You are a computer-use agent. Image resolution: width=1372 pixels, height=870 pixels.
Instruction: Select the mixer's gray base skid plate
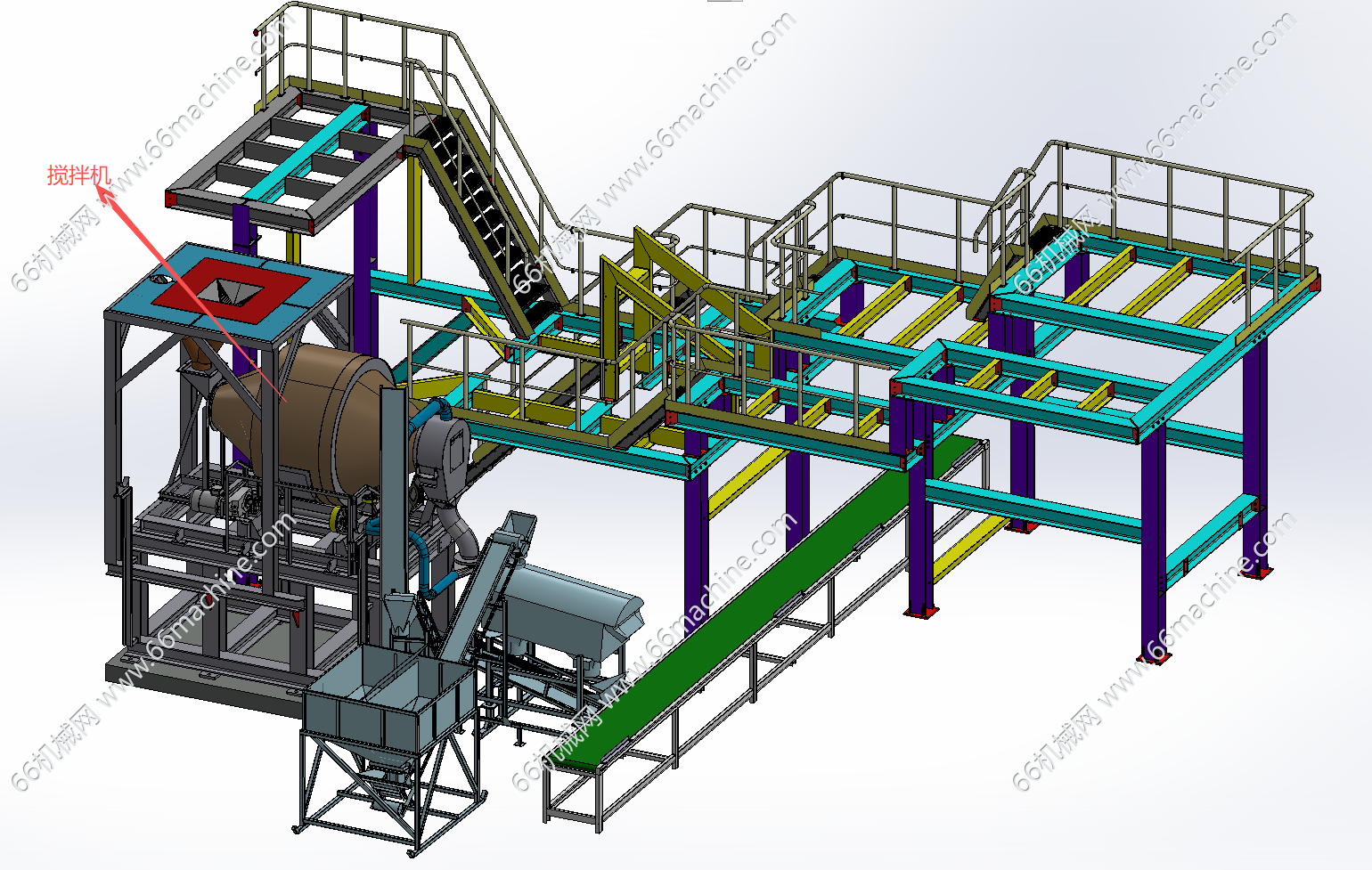tap(178, 677)
